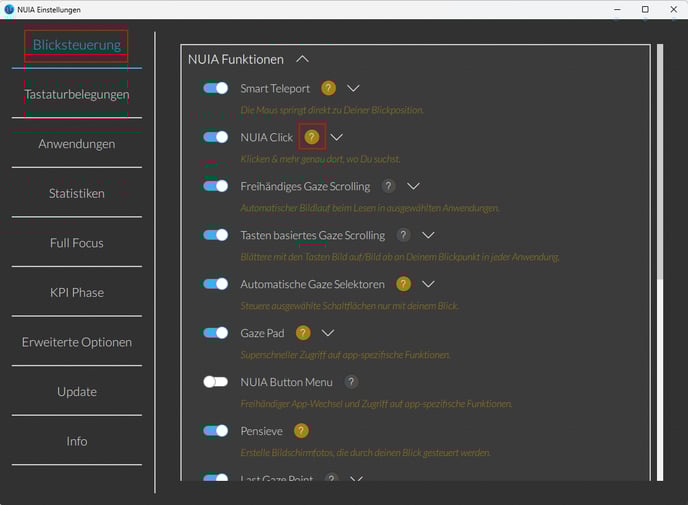
Task: Click the 'Erstelle Bildschirmfotos' description
Action: [x=366, y=452]
